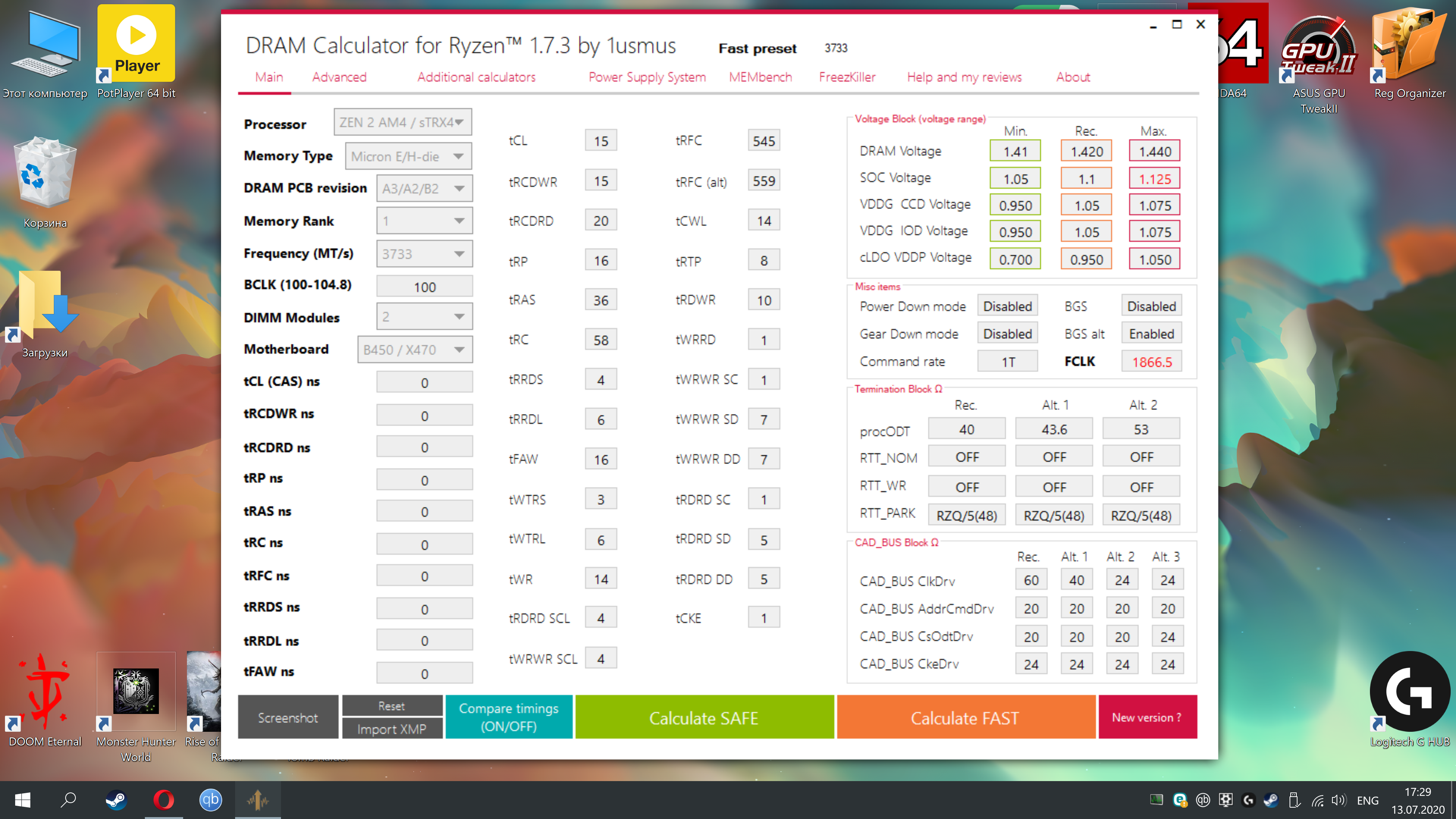Open the MEMbench tab
1456x819 pixels.
click(760, 77)
